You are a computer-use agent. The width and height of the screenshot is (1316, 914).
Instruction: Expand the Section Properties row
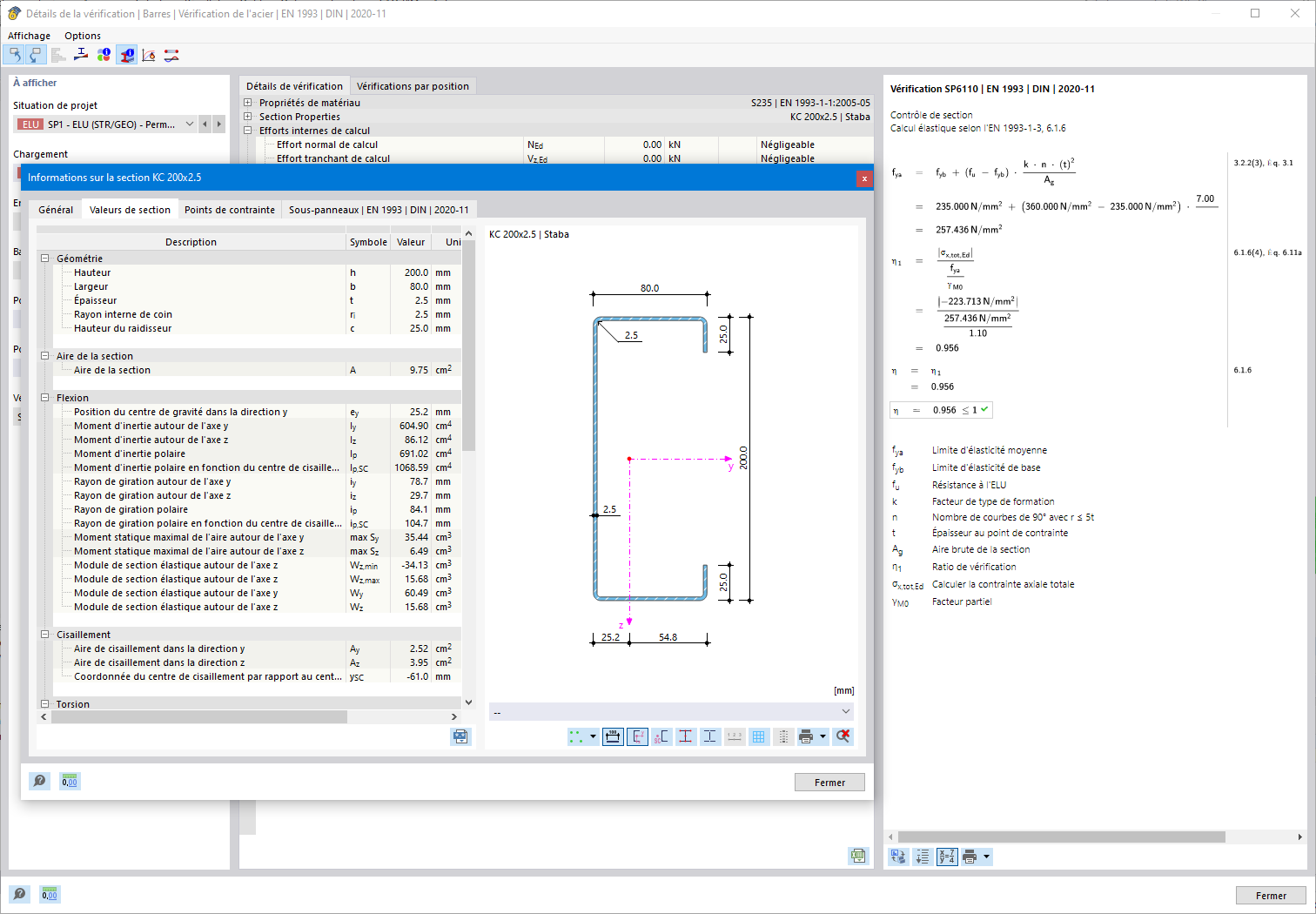point(248,117)
